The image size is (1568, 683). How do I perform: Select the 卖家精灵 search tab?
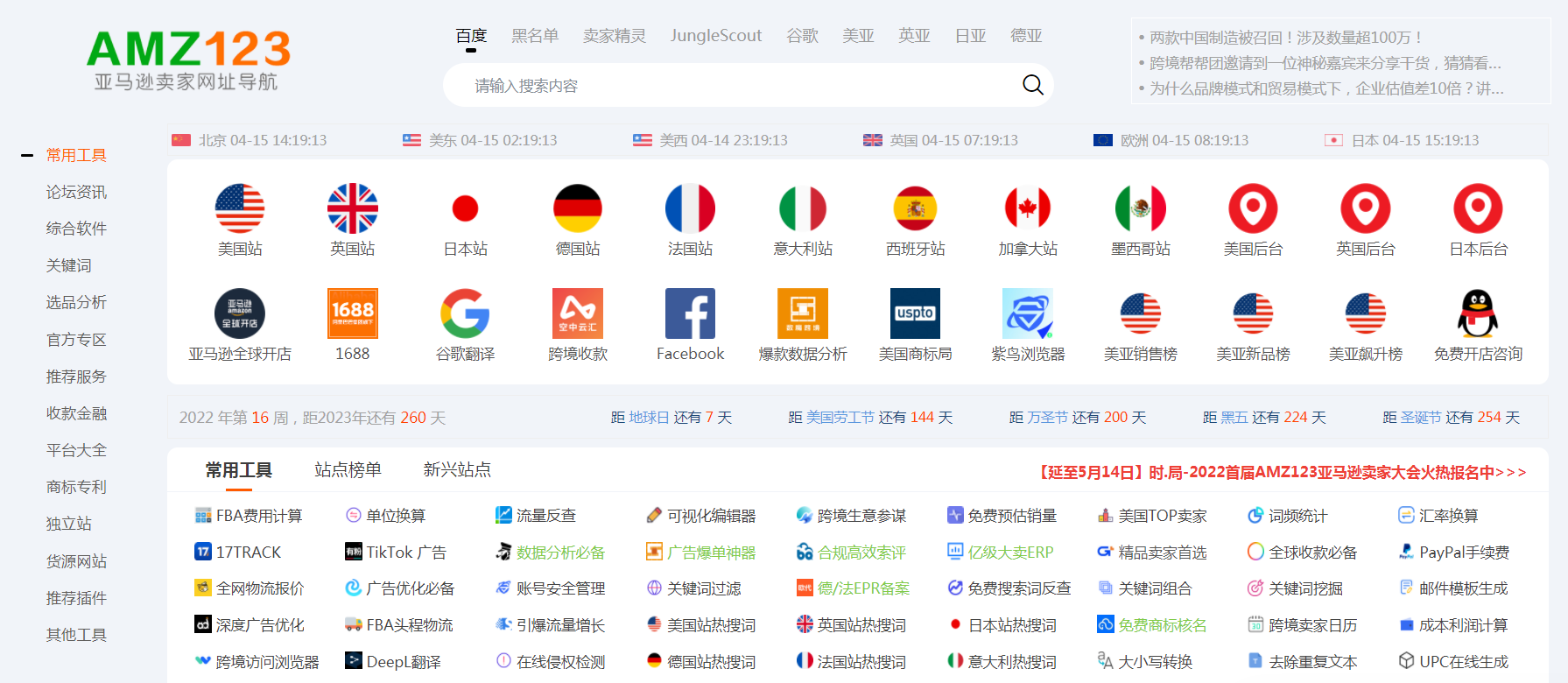point(615,36)
